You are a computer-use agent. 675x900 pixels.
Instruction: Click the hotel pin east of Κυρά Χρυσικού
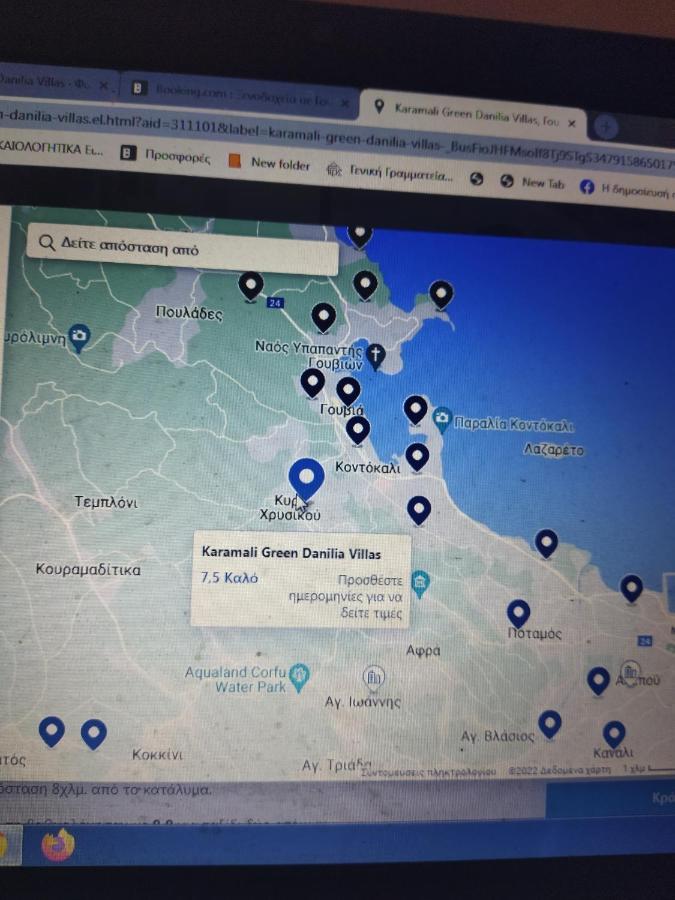click(418, 510)
